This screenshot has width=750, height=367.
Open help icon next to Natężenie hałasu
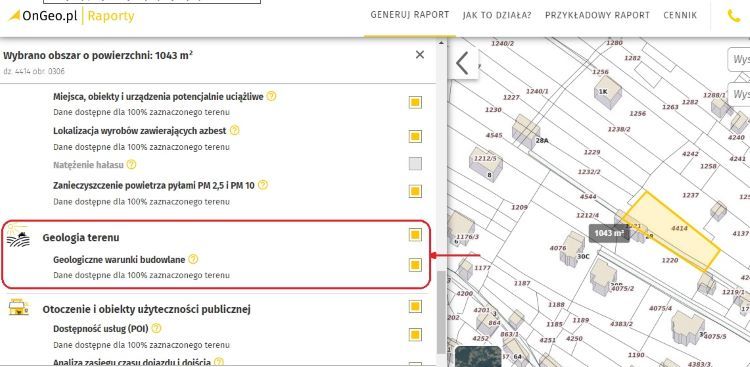point(131,165)
